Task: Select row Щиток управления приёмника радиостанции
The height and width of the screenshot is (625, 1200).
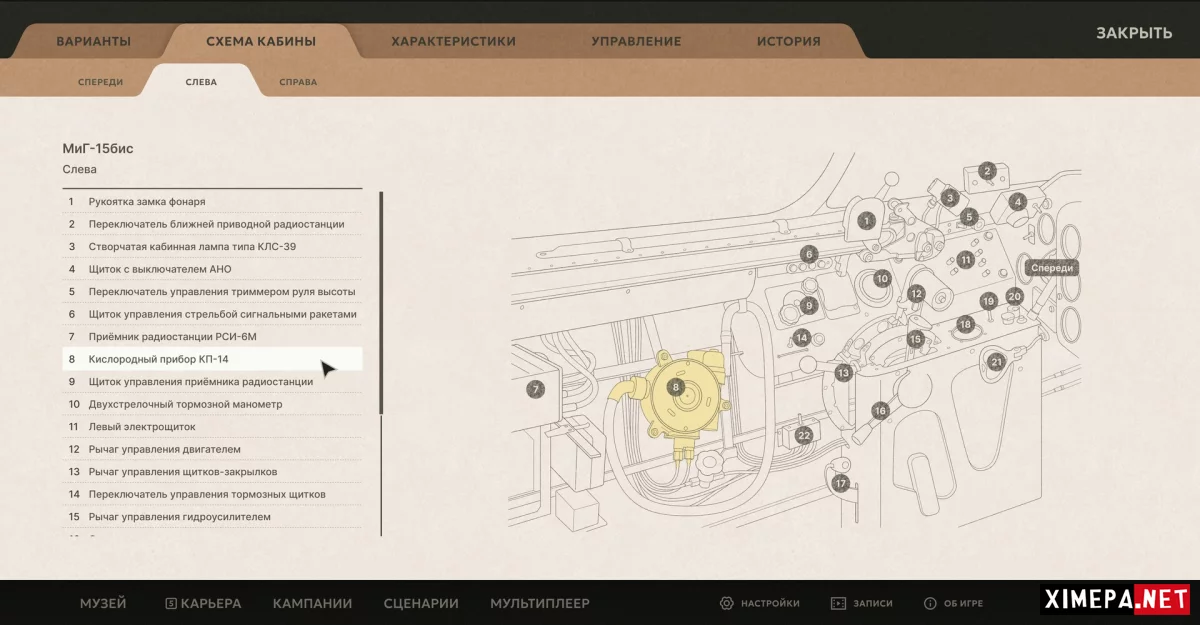Action: coord(212,382)
